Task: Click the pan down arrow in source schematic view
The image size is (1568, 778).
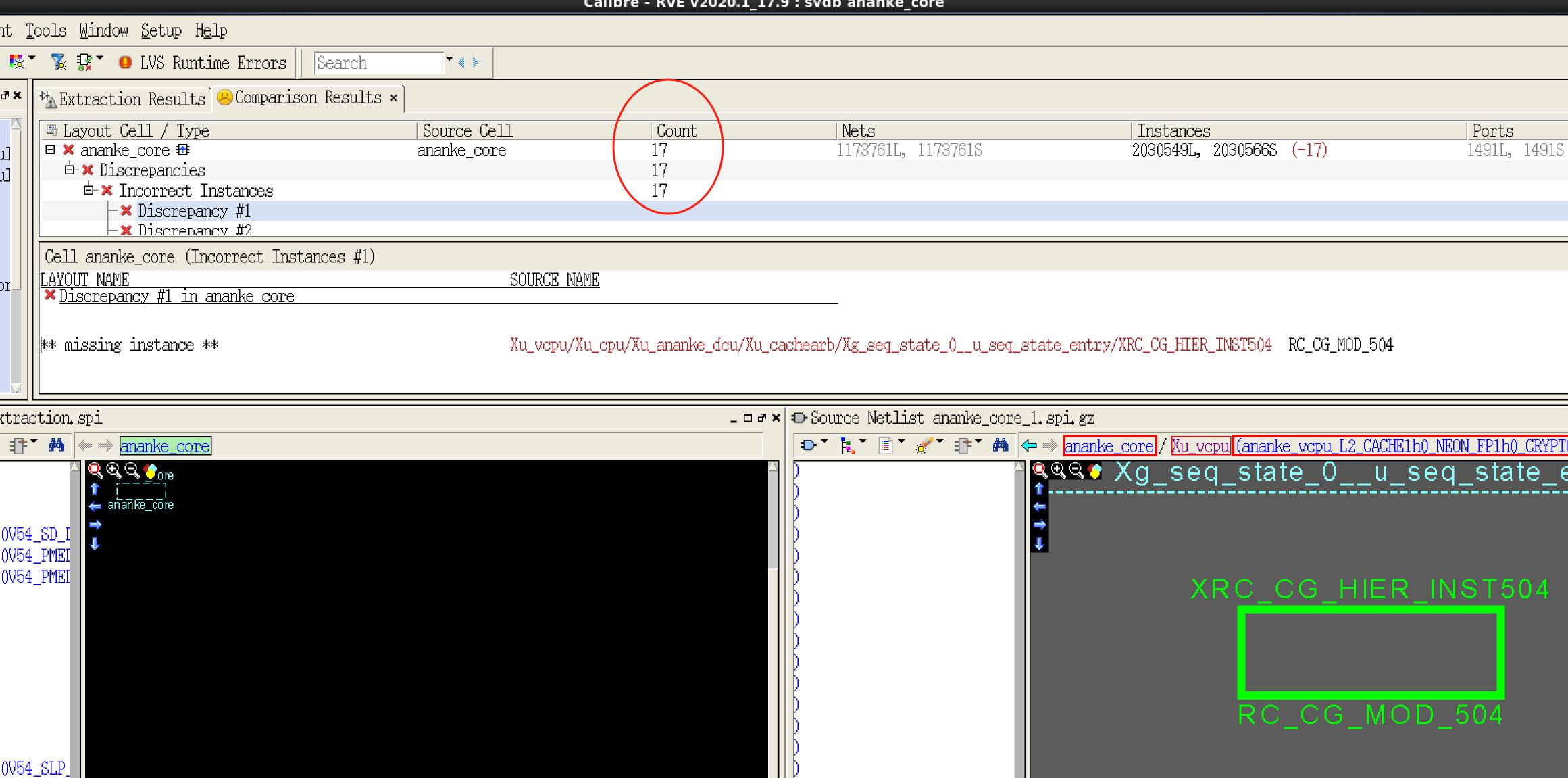Action: point(1039,543)
